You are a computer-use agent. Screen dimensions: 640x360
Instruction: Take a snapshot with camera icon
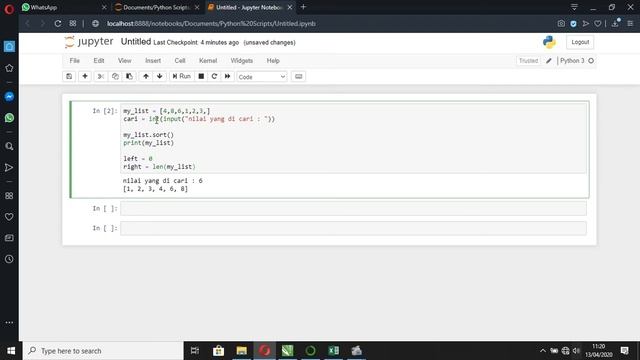coord(561,24)
